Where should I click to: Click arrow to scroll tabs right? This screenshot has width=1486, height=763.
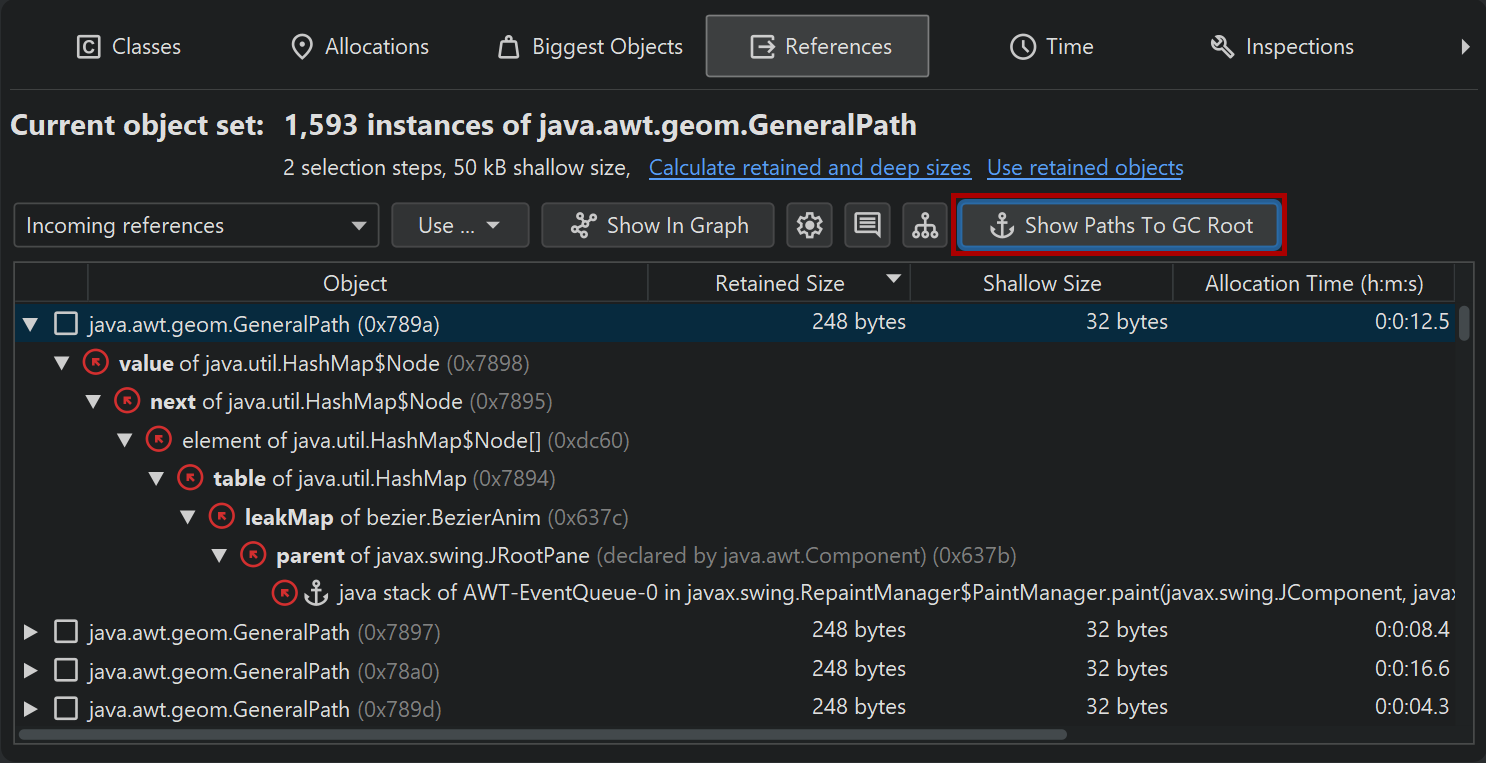[x=1465, y=47]
